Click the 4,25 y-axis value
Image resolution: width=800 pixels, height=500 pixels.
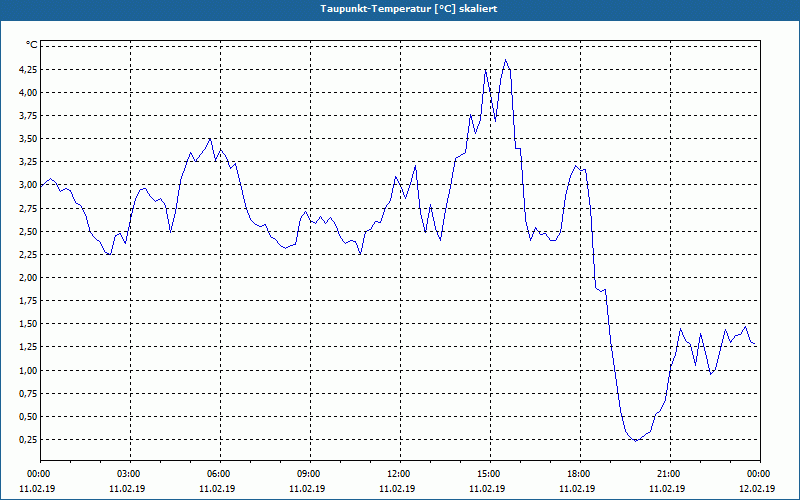(28, 69)
